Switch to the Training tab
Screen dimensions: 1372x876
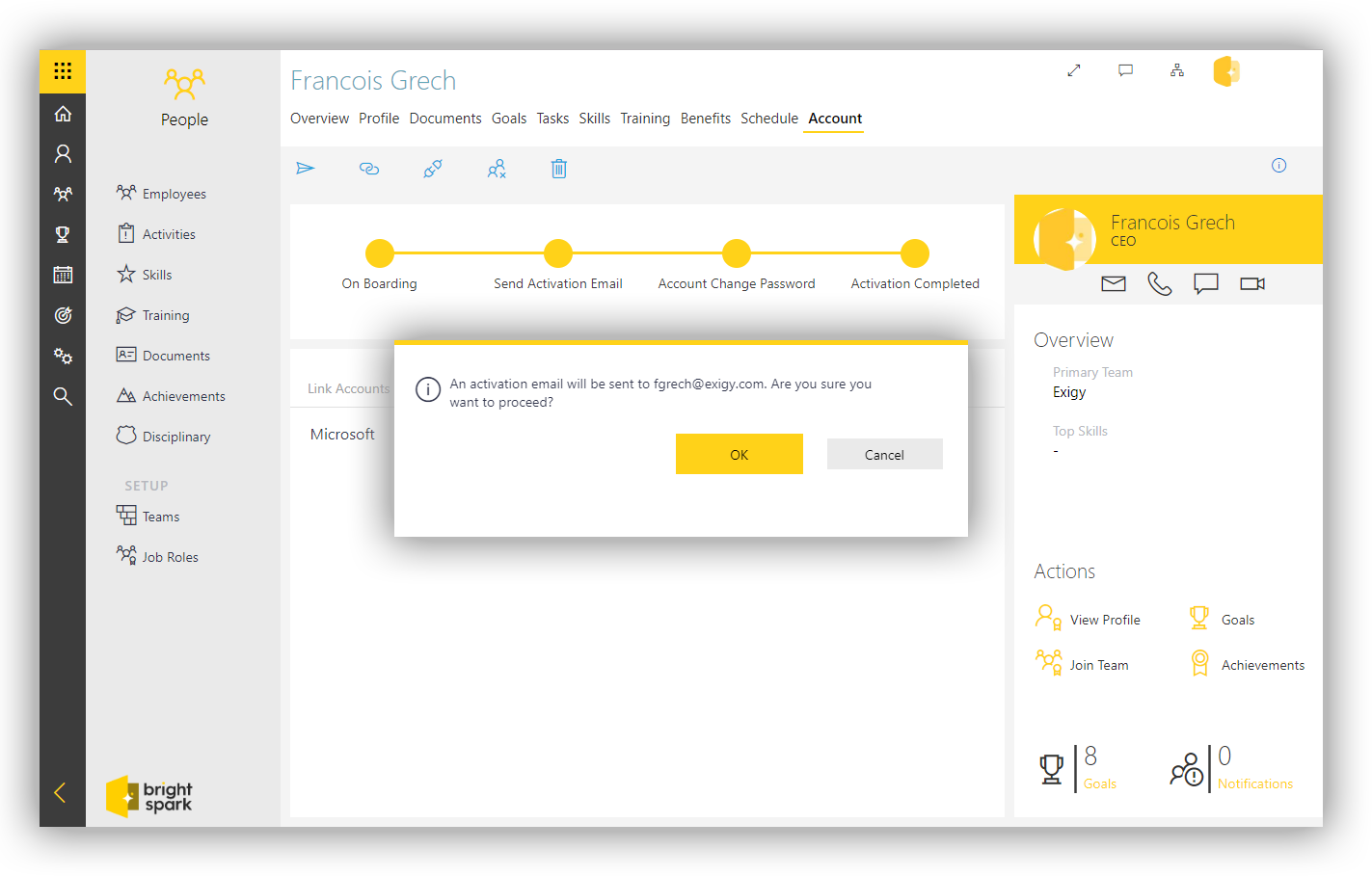point(645,119)
